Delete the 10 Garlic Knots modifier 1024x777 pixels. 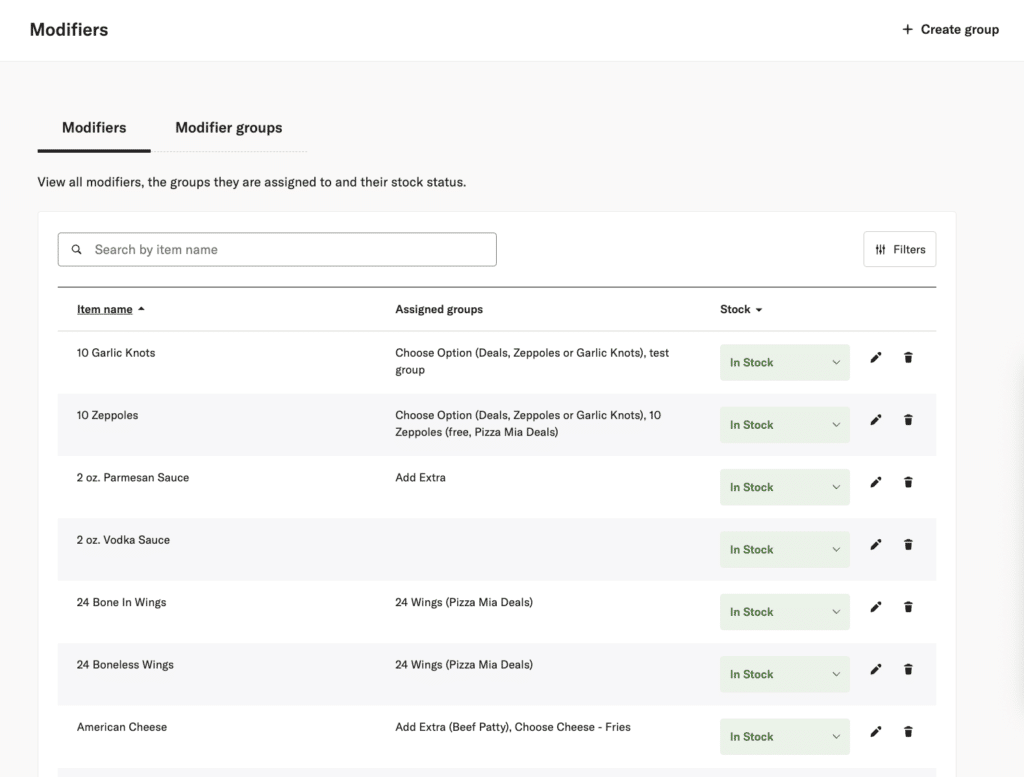(x=908, y=358)
